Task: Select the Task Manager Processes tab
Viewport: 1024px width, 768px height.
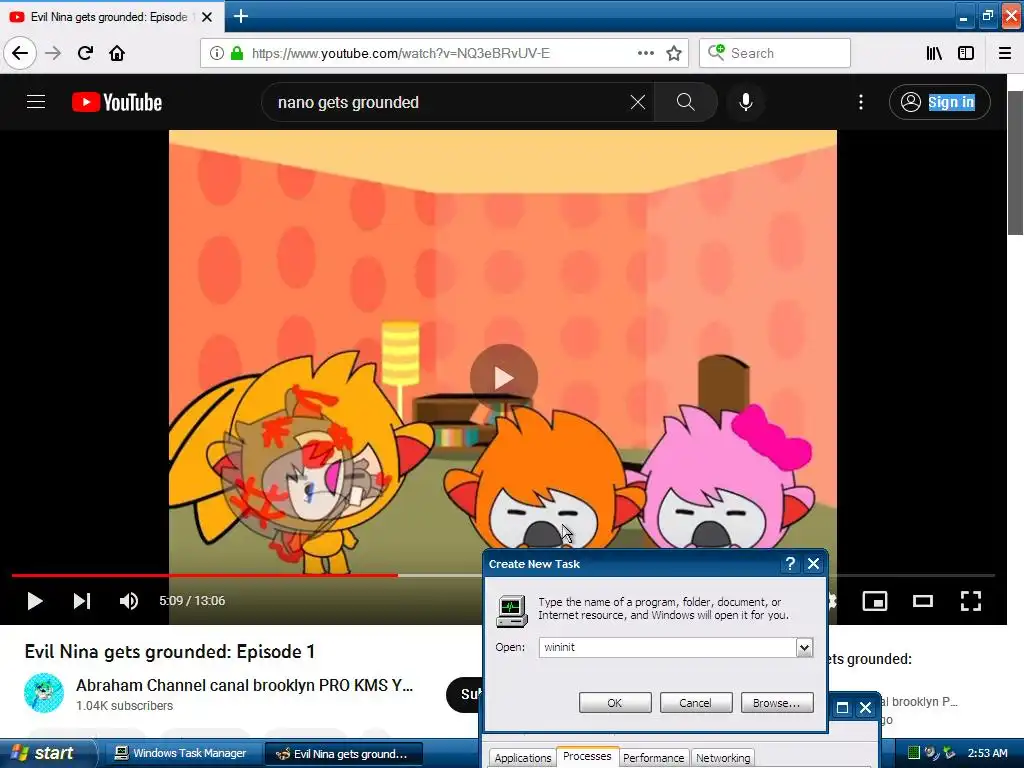Action: point(587,756)
